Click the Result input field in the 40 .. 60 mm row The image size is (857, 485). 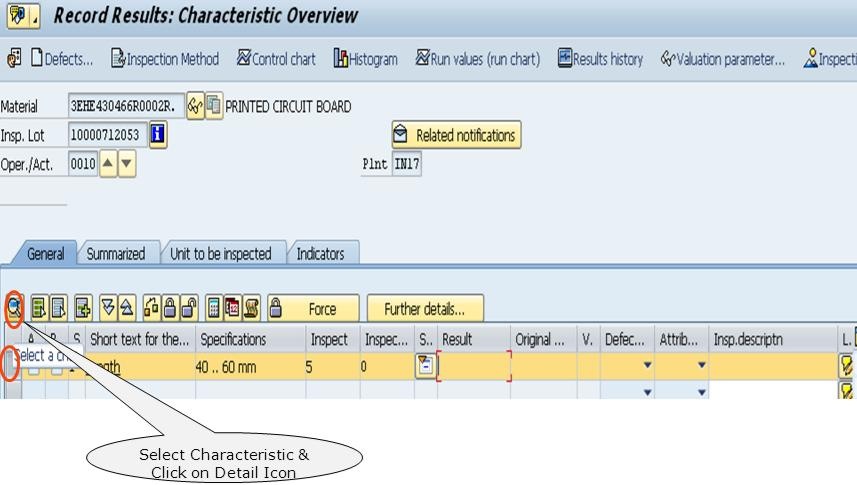(474, 366)
